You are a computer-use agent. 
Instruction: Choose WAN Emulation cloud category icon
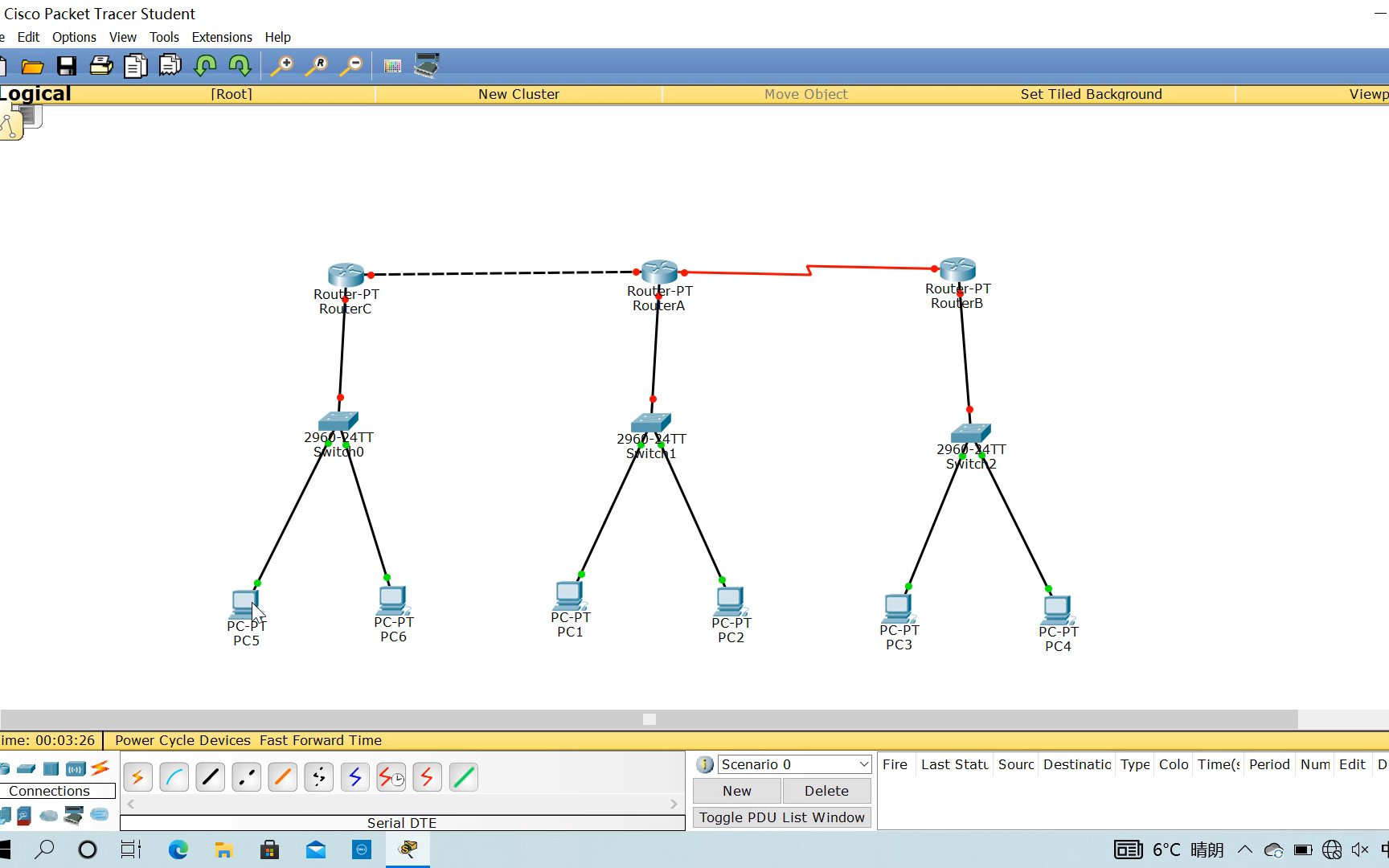click(48, 816)
